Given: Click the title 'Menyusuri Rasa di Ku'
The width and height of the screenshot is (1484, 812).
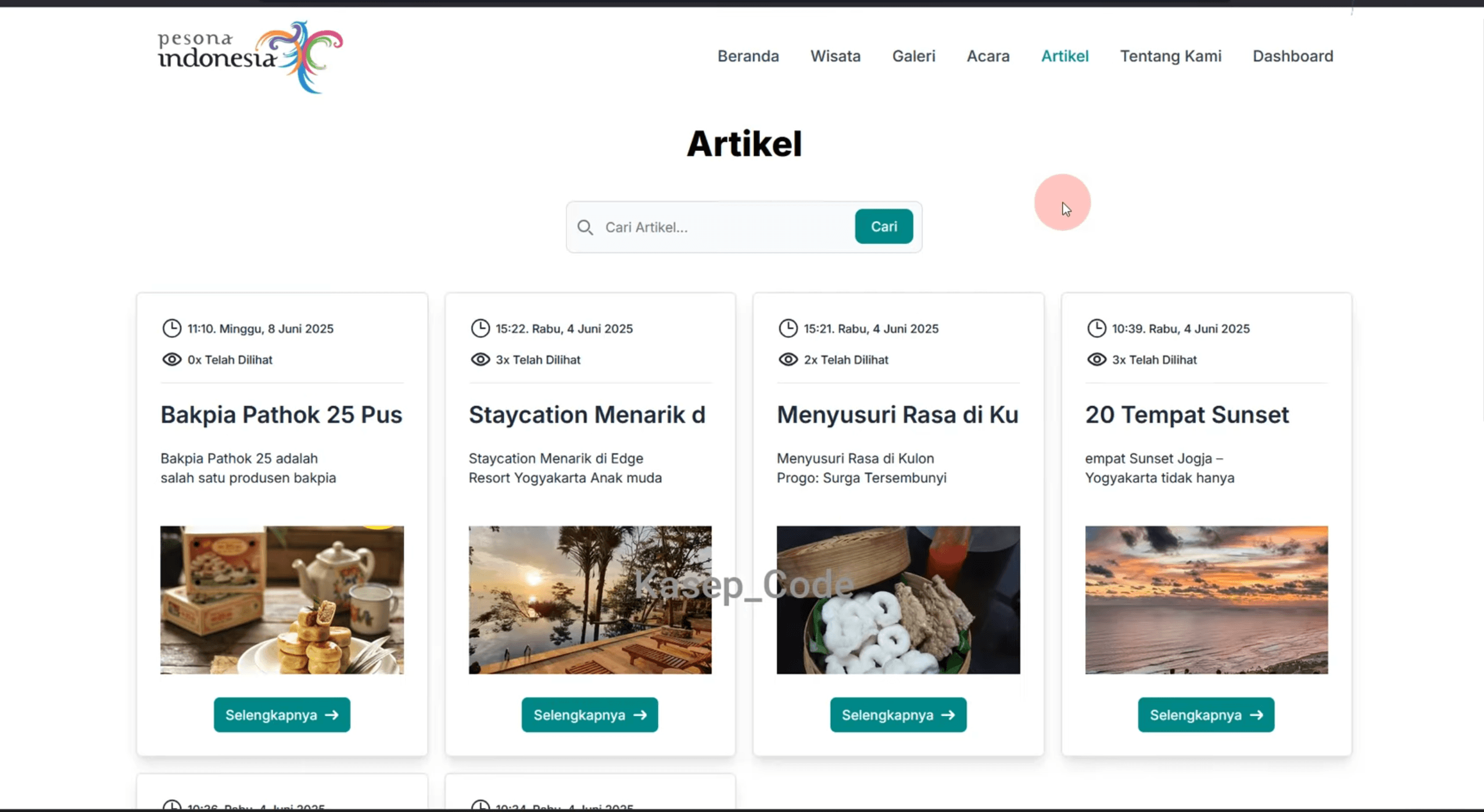Looking at the screenshot, I should tap(898, 415).
